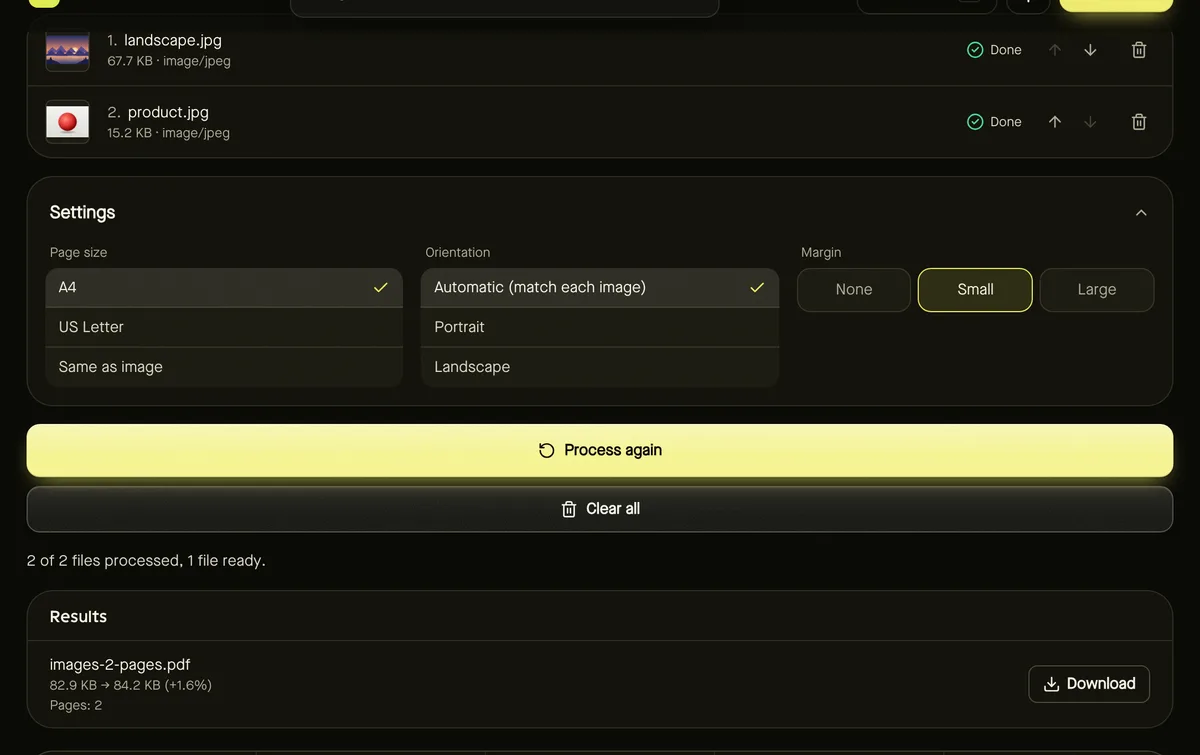Click the landscape.jpg file name

(x=173, y=41)
